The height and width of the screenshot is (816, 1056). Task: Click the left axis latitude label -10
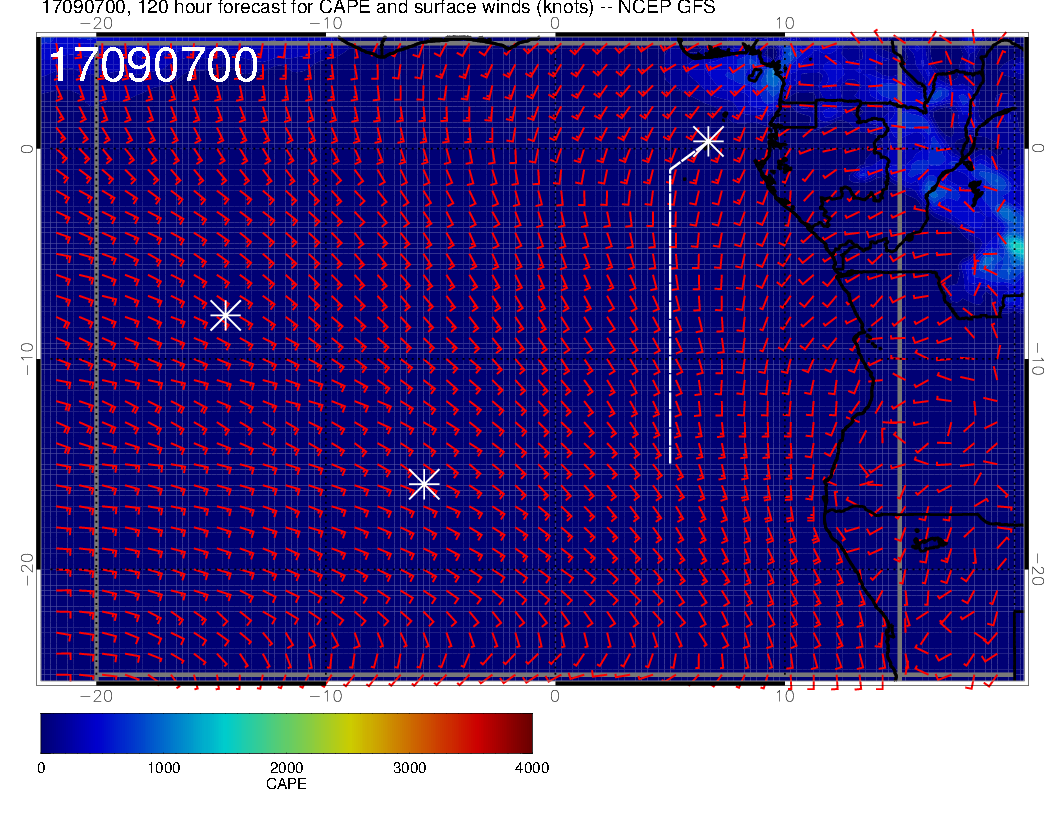coord(26,359)
